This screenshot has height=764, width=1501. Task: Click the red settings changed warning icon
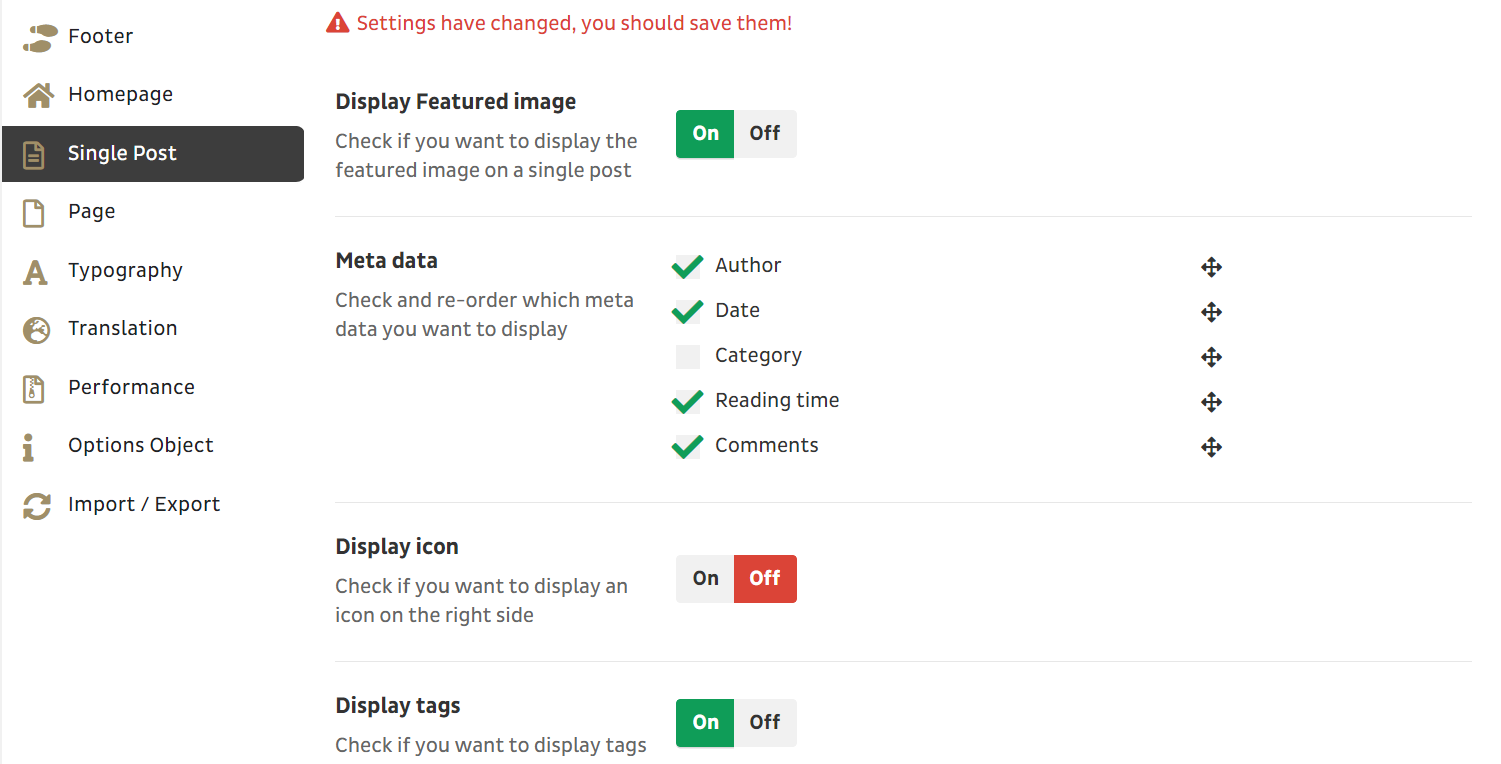[x=338, y=23]
